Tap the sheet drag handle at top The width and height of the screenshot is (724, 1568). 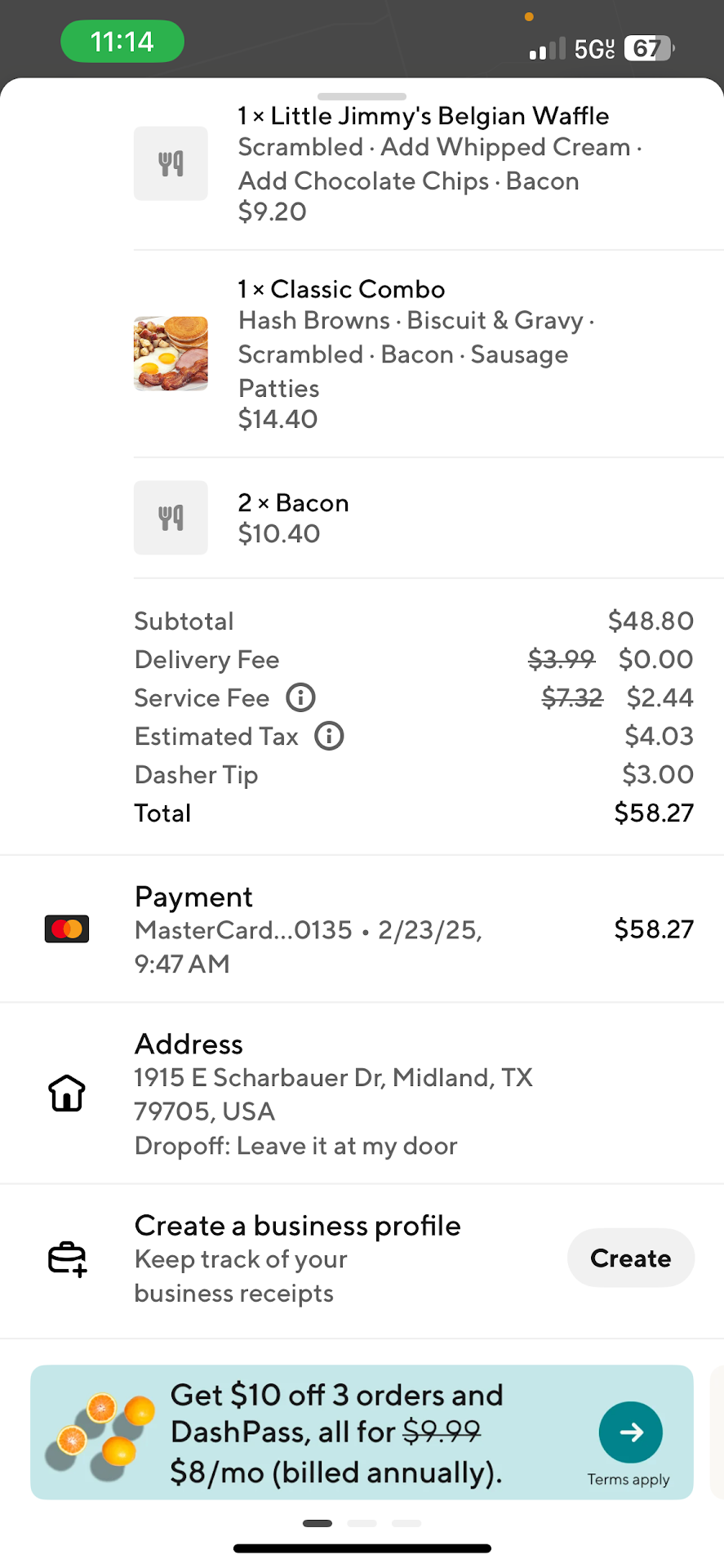click(x=362, y=96)
